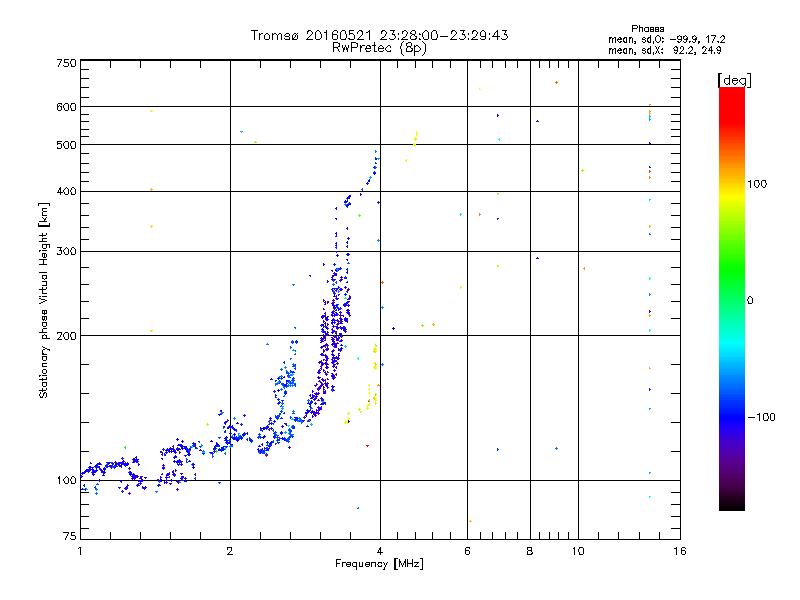Screen dimensions: 800x600
Task: Click the '[deg]' colorbar unit label
Action: [734, 80]
